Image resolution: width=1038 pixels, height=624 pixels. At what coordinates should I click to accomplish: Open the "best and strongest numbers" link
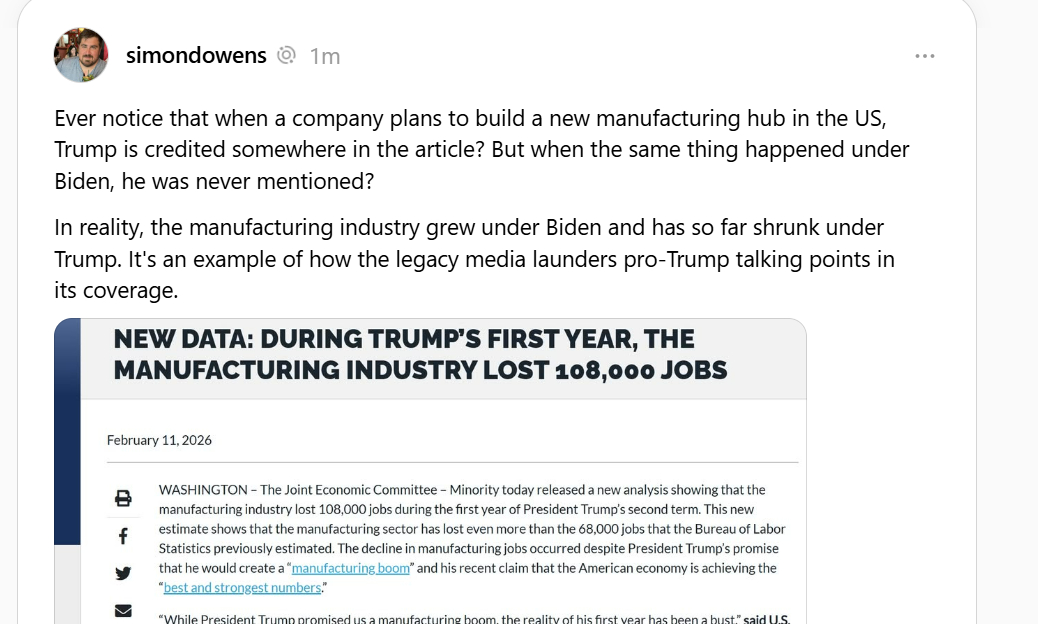[x=243, y=588]
